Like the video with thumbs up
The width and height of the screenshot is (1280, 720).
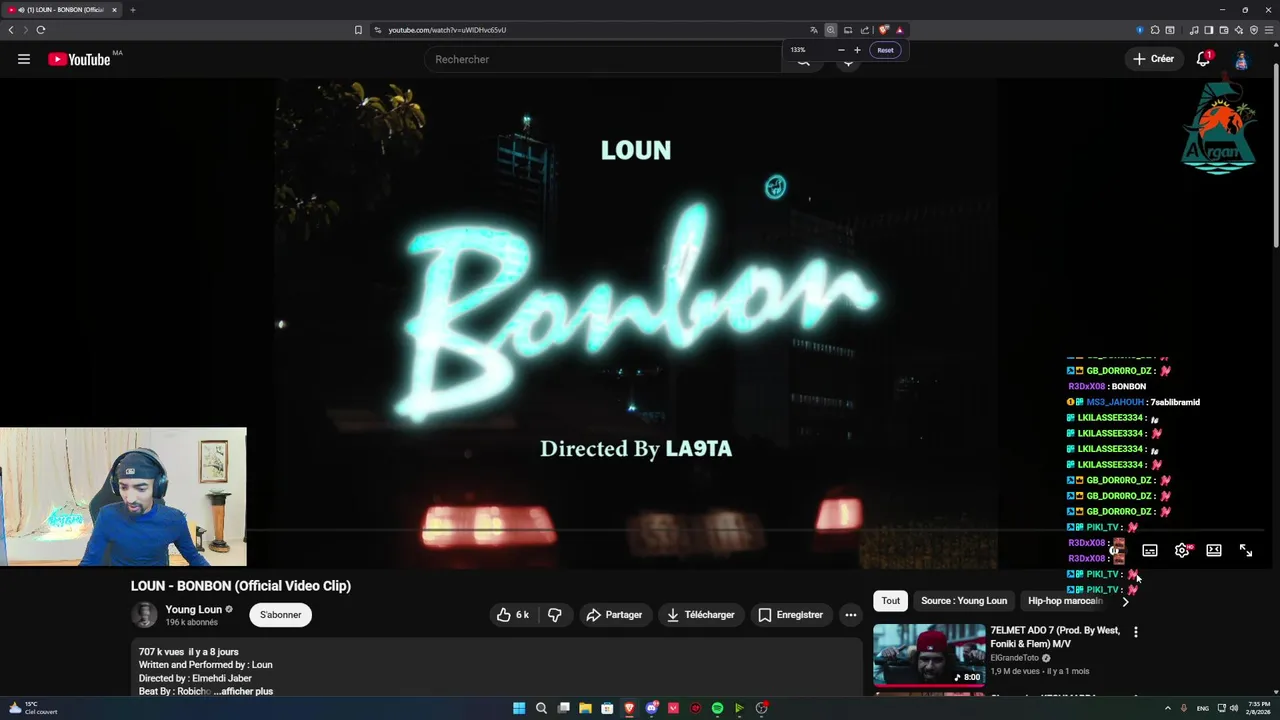tap(513, 615)
